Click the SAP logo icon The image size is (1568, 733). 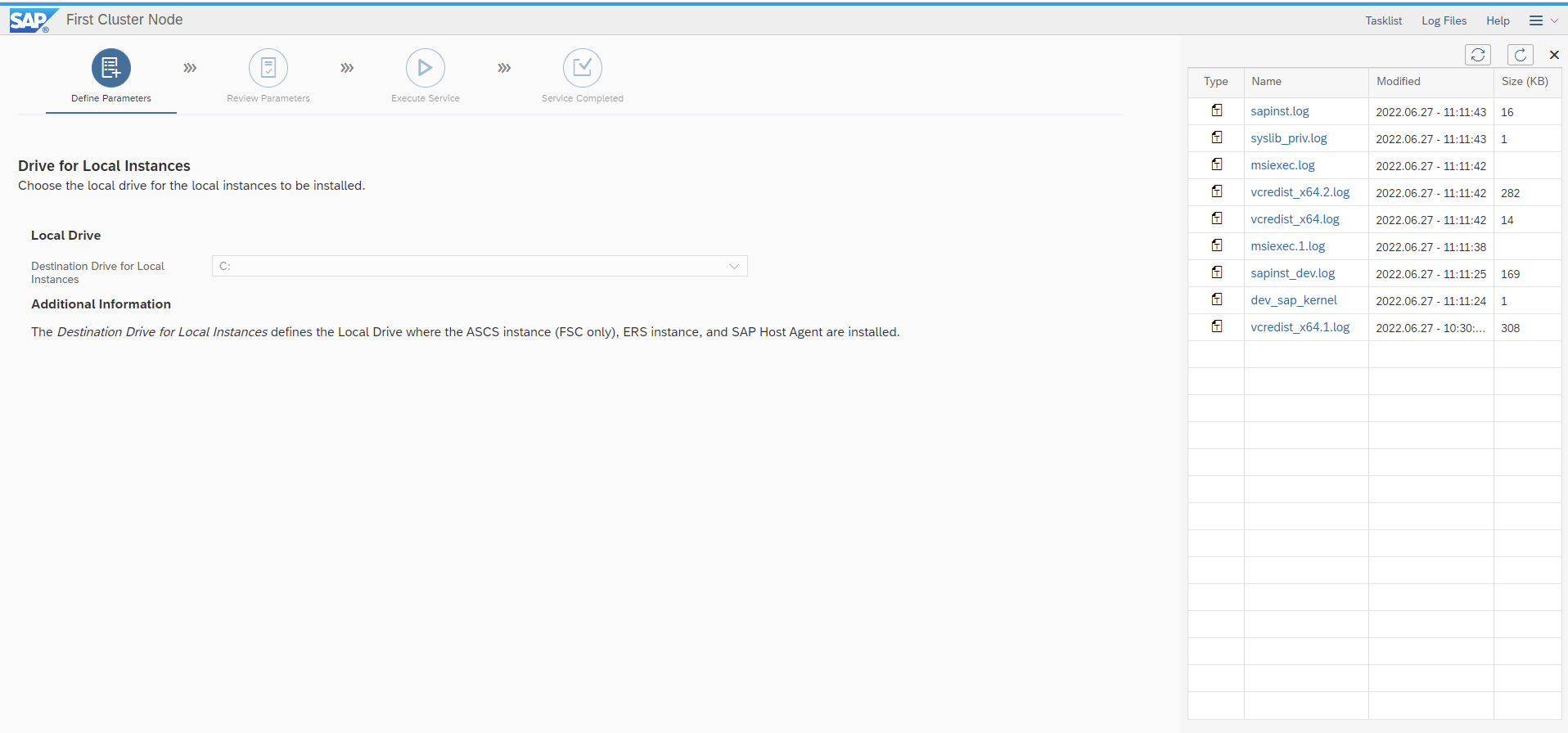pos(33,20)
